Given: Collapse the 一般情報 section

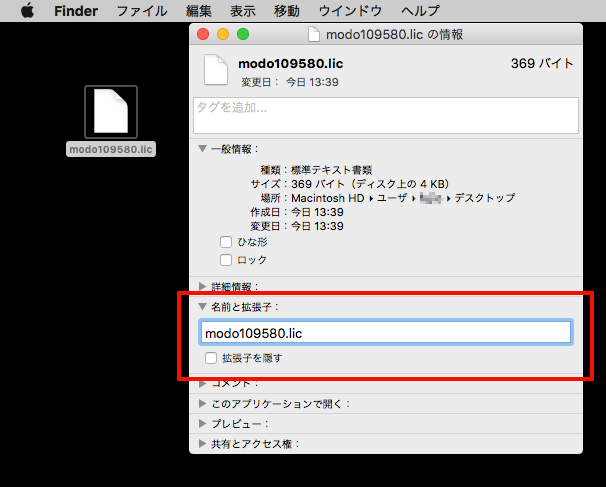Looking at the screenshot, I should click(202, 148).
